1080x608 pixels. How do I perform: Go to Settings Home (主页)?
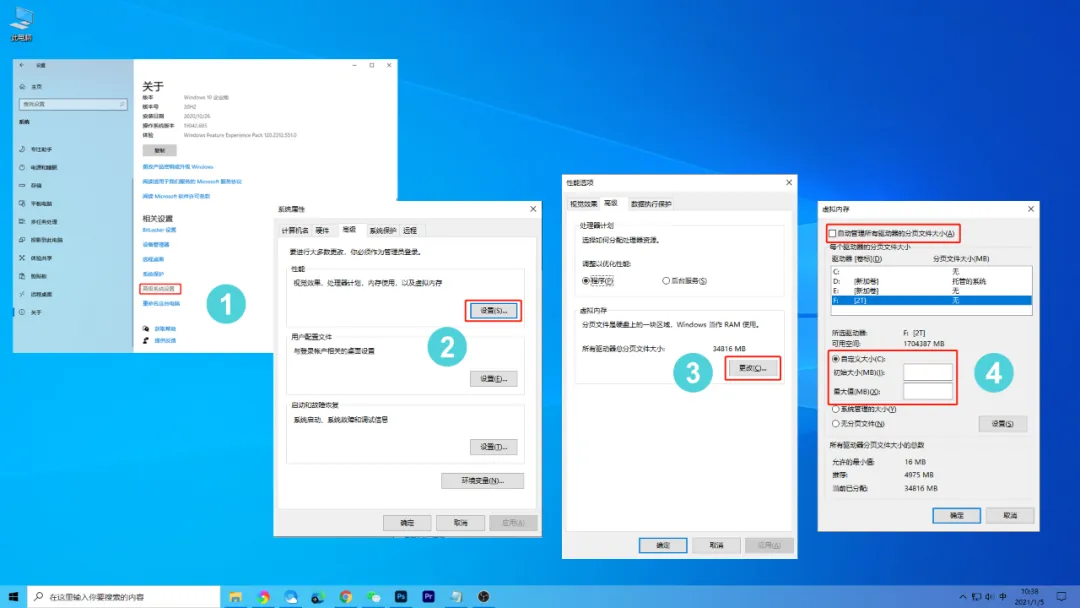point(32,87)
